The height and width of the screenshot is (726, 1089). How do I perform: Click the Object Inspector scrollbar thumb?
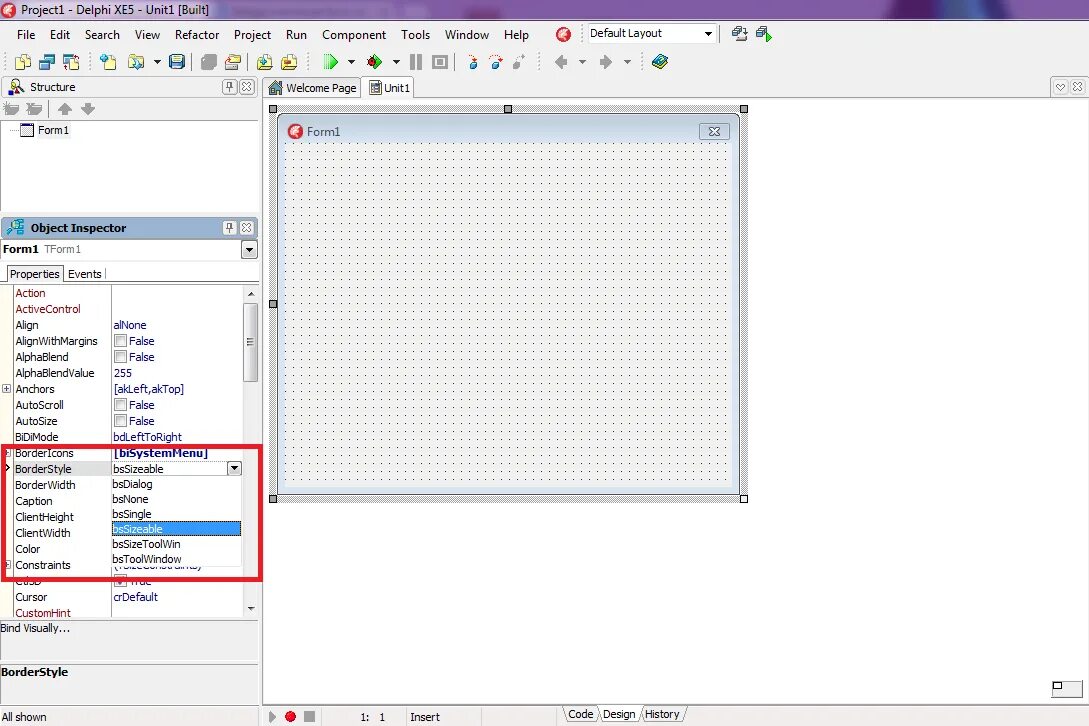click(250, 341)
